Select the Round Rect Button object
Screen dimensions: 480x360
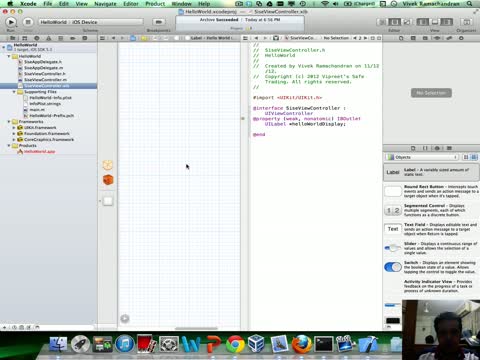431,191
